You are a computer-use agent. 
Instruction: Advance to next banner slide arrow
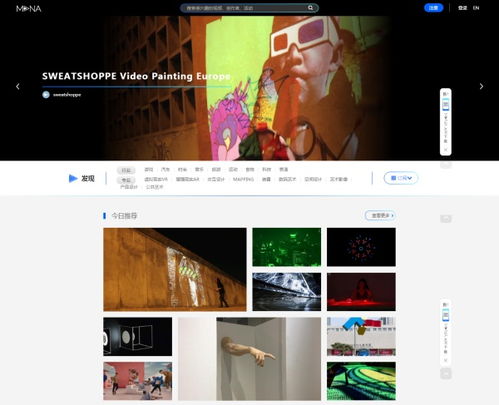tap(481, 87)
